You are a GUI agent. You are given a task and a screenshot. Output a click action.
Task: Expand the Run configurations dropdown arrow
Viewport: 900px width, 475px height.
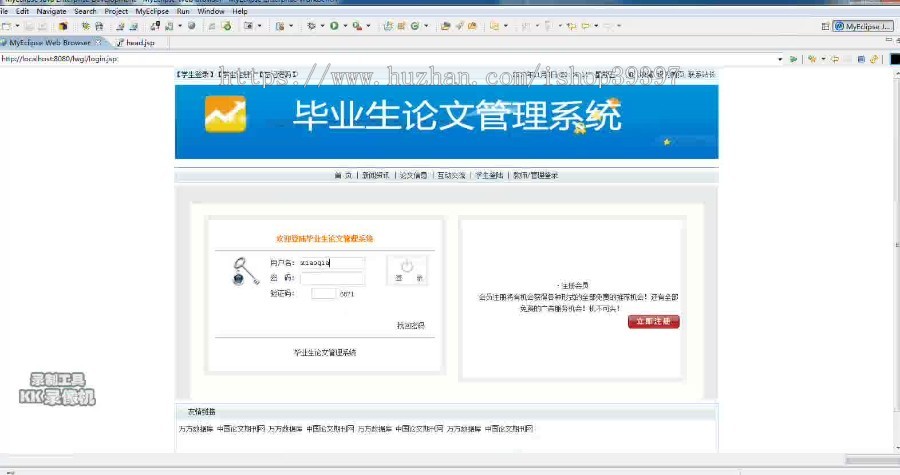pyautogui.click(x=345, y=26)
